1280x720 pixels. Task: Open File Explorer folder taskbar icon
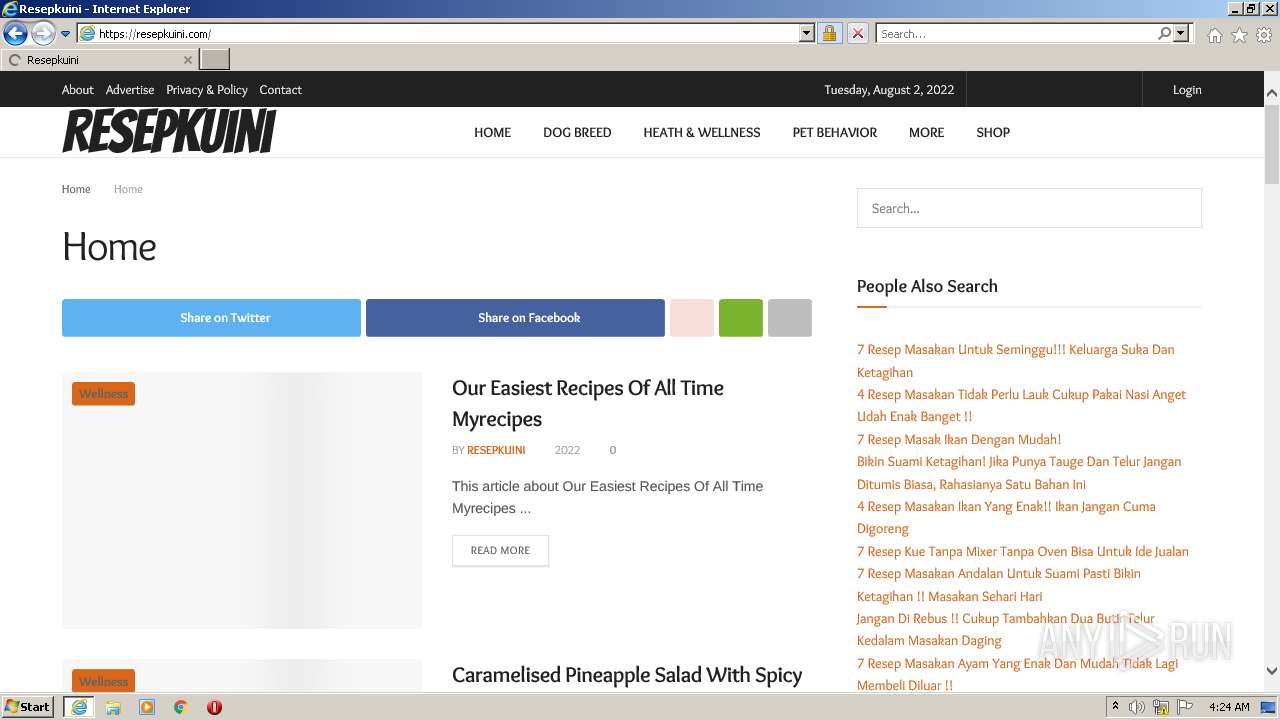[113, 707]
